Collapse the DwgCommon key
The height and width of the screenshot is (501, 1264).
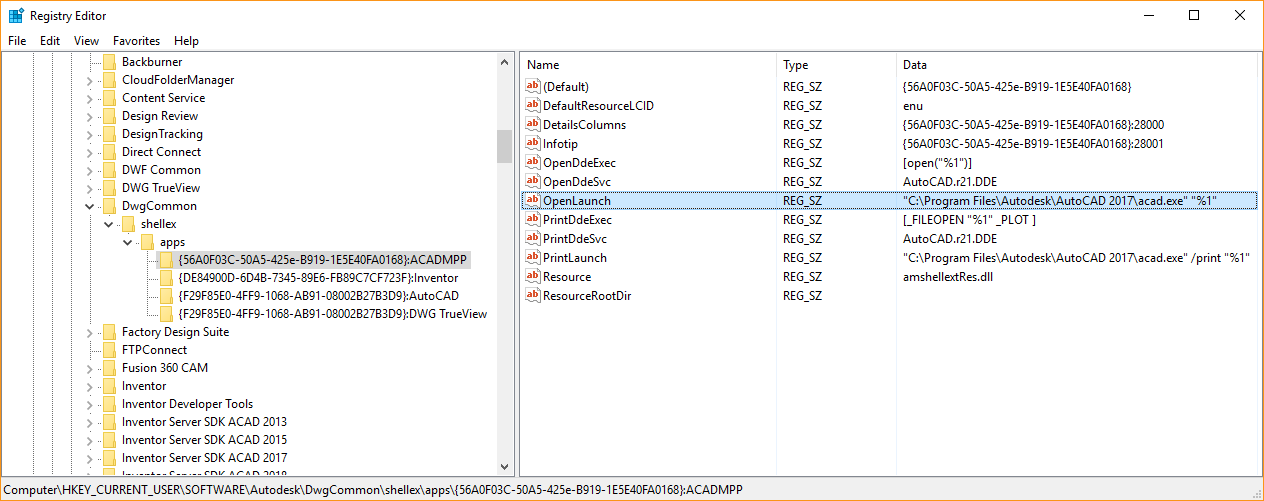[90, 206]
